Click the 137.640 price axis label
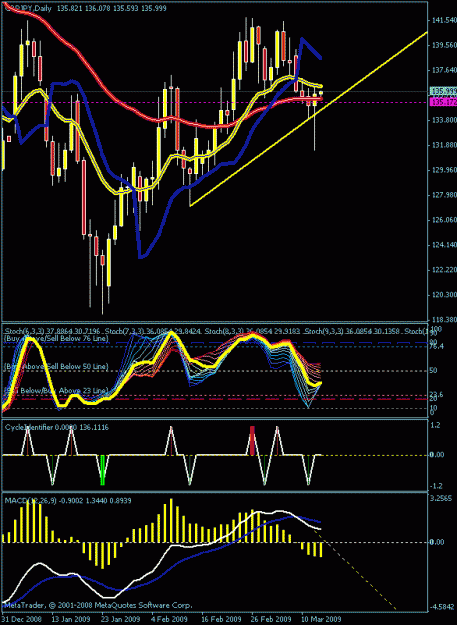 443,70
